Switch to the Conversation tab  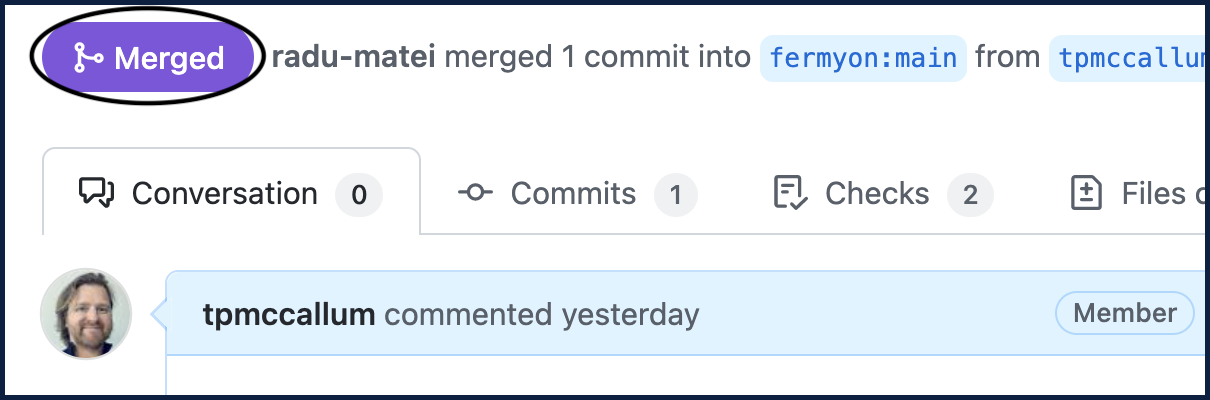click(x=224, y=193)
